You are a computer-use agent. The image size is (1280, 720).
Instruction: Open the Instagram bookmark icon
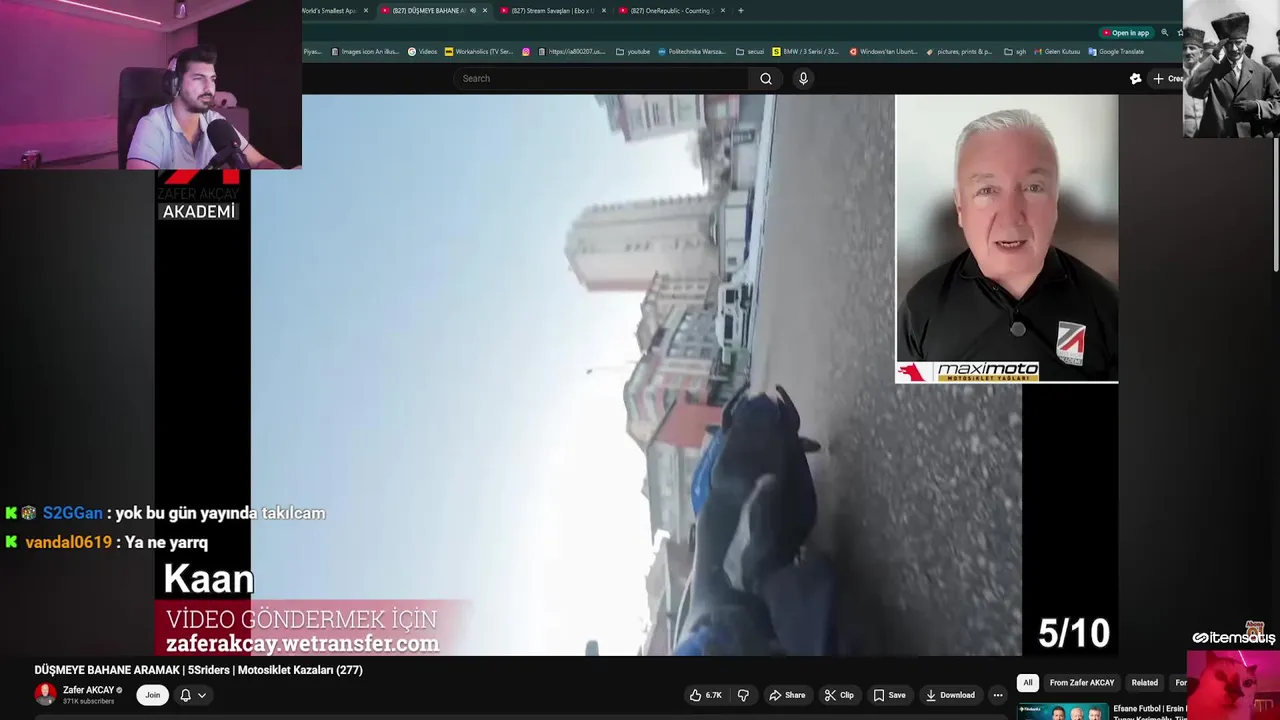(526, 52)
